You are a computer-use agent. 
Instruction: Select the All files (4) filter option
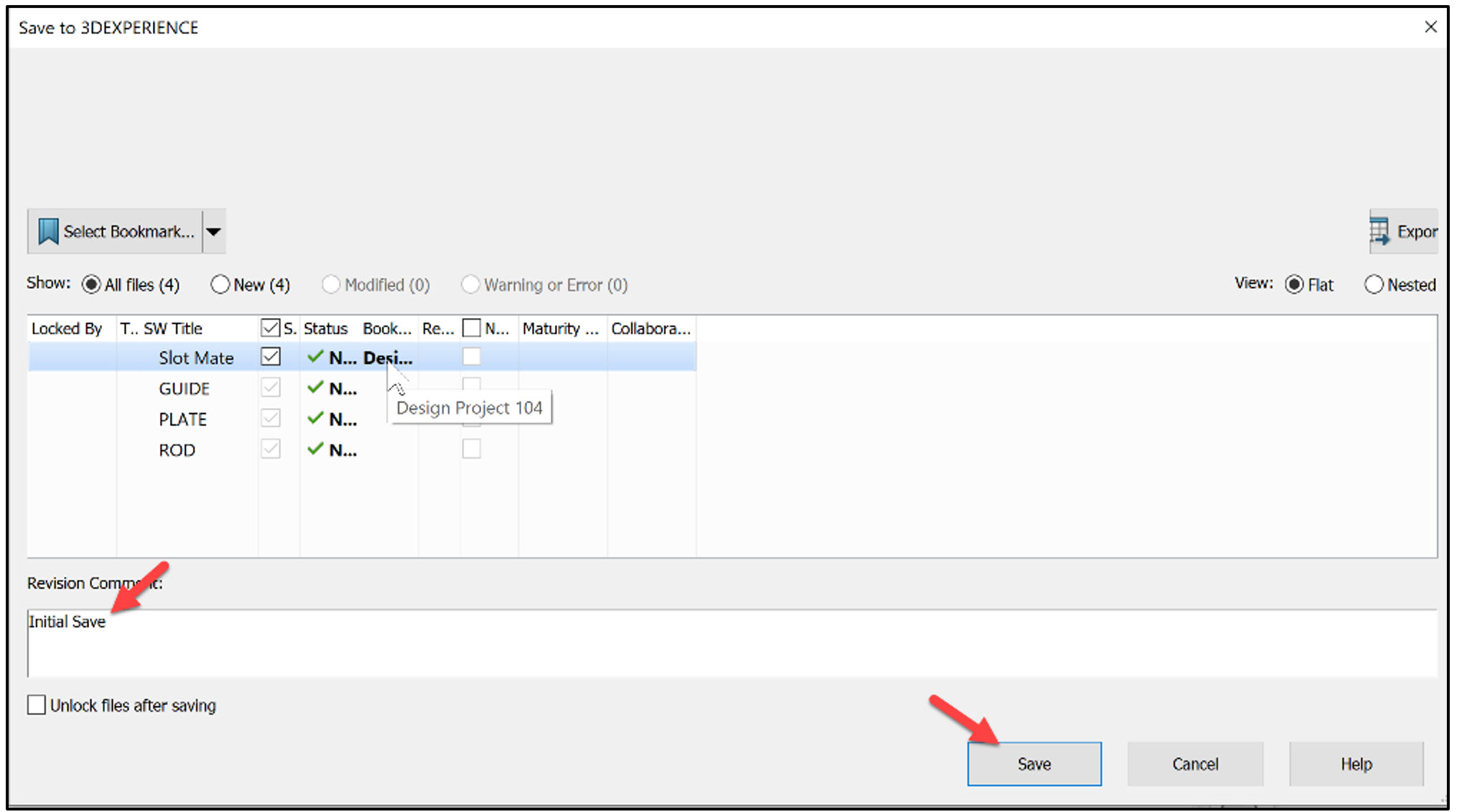(x=91, y=284)
